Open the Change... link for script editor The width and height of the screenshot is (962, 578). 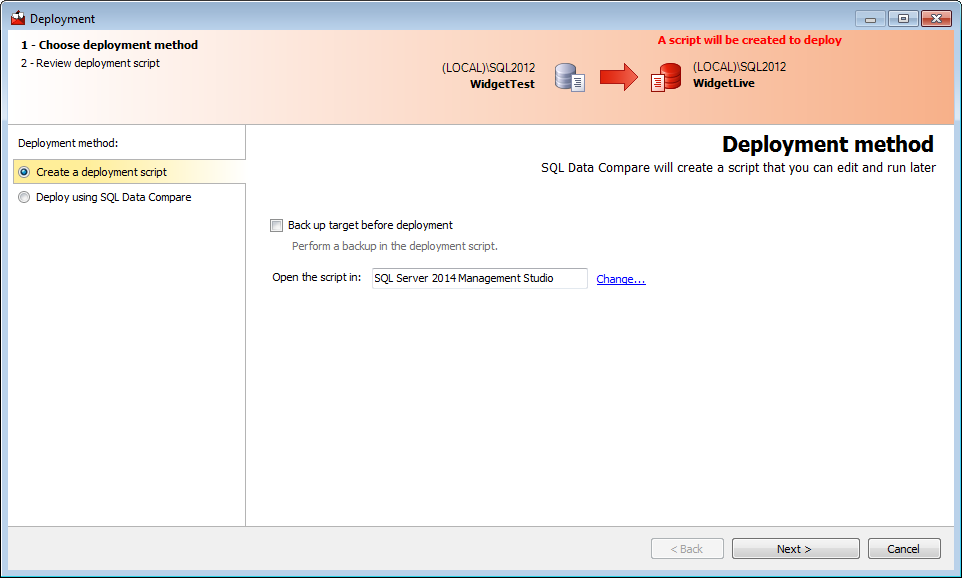(x=621, y=279)
